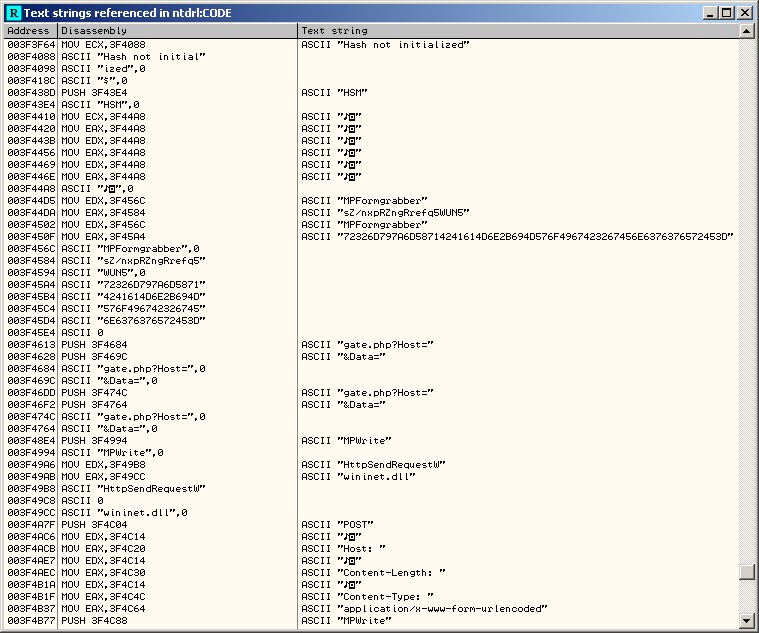Select row at address 003F4502
This screenshot has width=759, height=633.
(372, 225)
